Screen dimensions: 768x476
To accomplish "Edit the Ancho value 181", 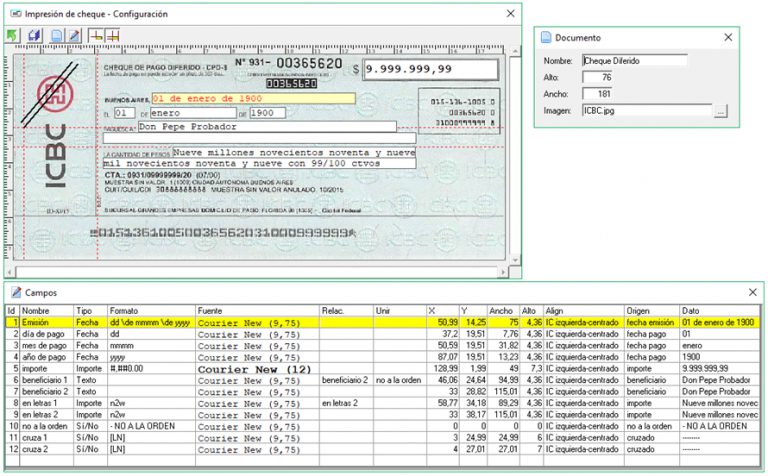I will [597, 94].
